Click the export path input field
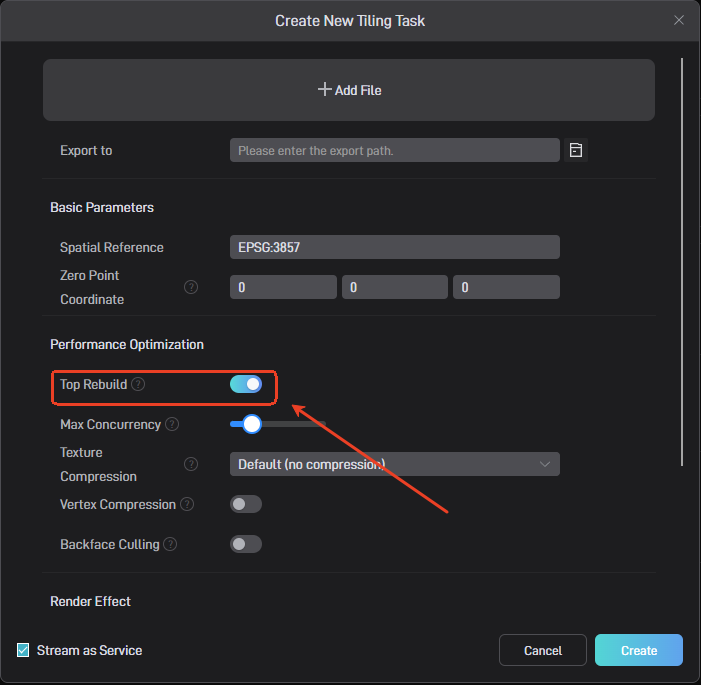The width and height of the screenshot is (701, 685). pyautogui.click(x=394, y=150)
